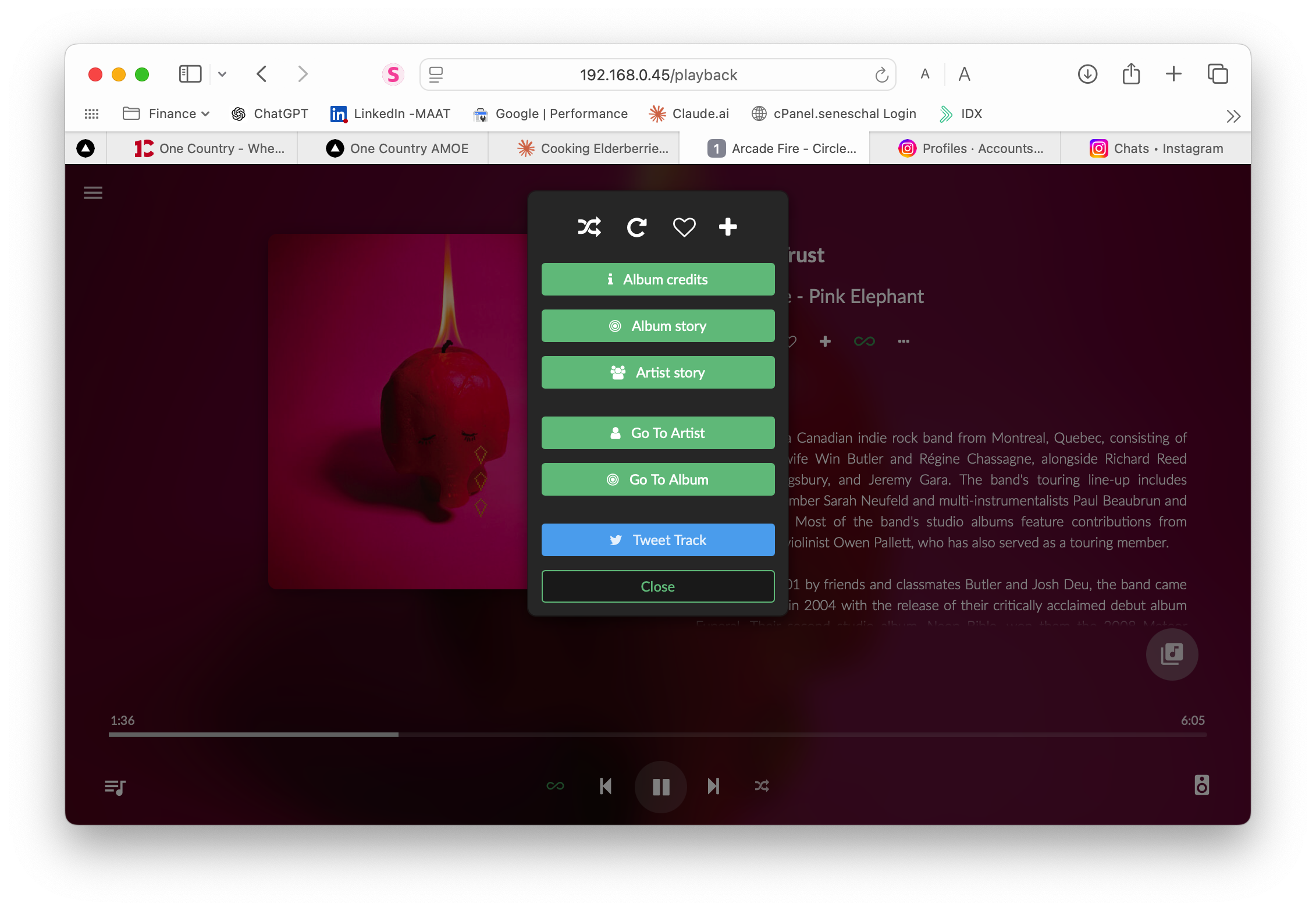The width and height of the screenshot is (1316, 911).
Task: Click Go To Album
Action: tap(658, 479)
